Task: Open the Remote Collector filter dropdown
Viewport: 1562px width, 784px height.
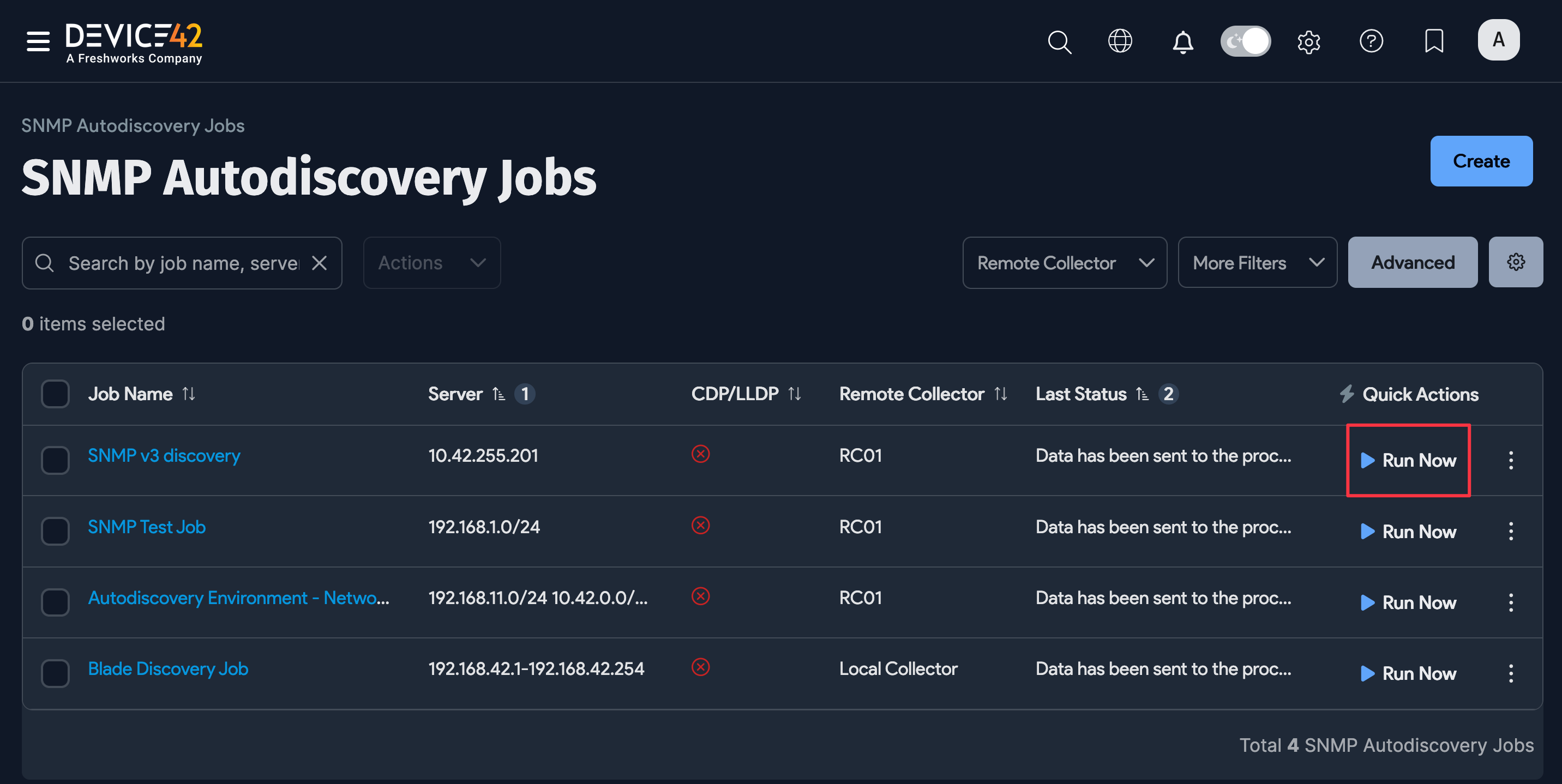Action: click(x=1065, y=263)
